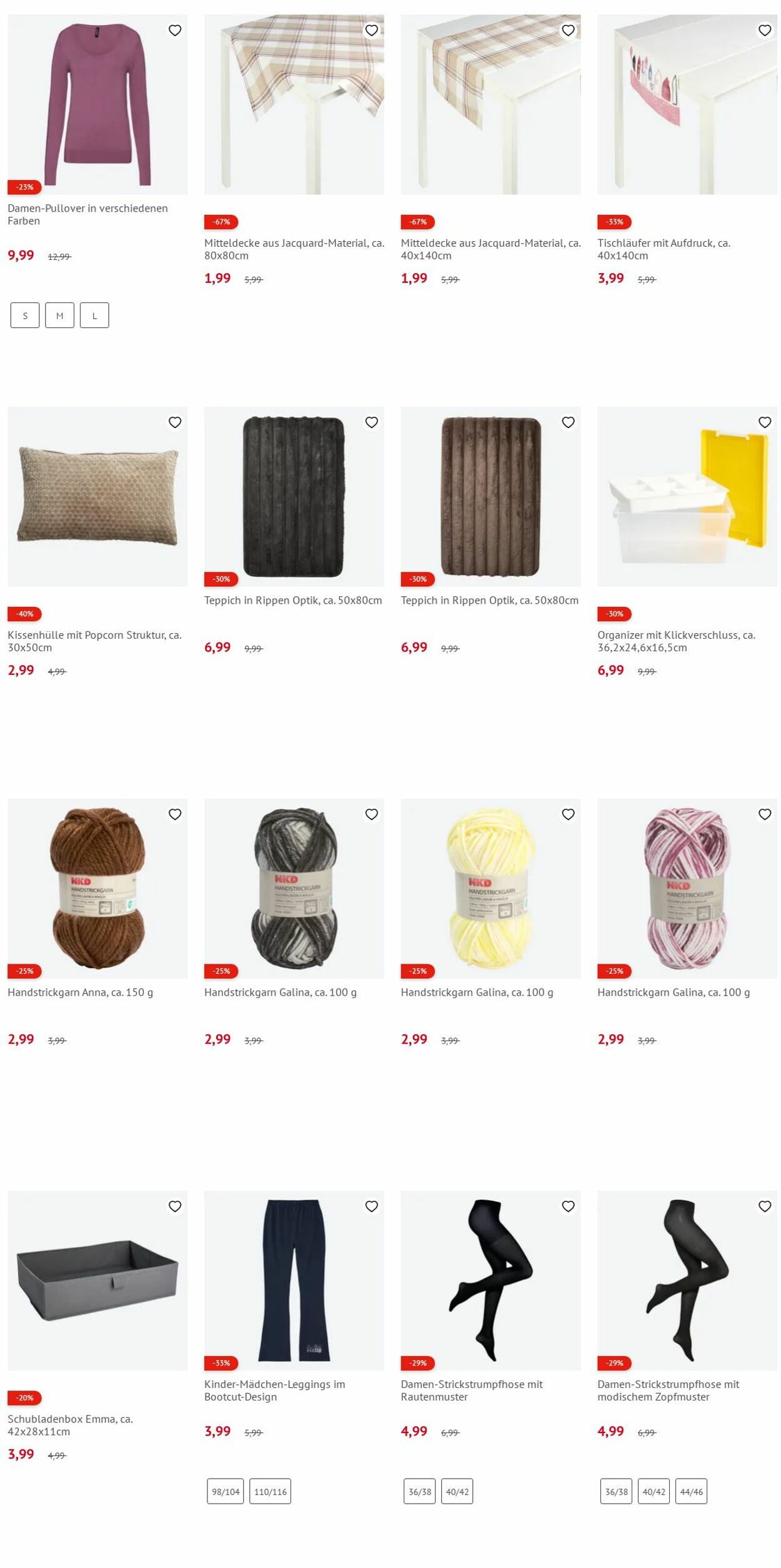The image size is (781, 1568).
Task: Heart the Damen-Strickstrumpfhose mit Zopfmuster
Action: coord(765,1206)
